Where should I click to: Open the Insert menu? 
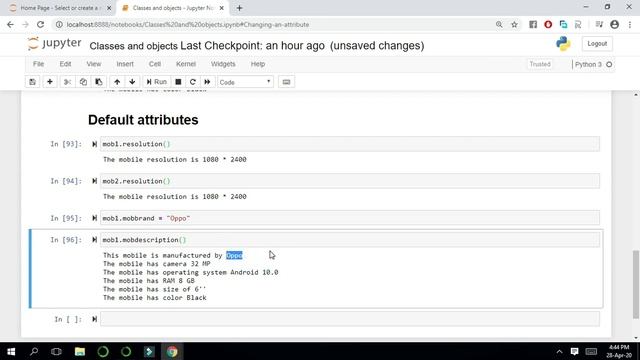tap(125, 64)
